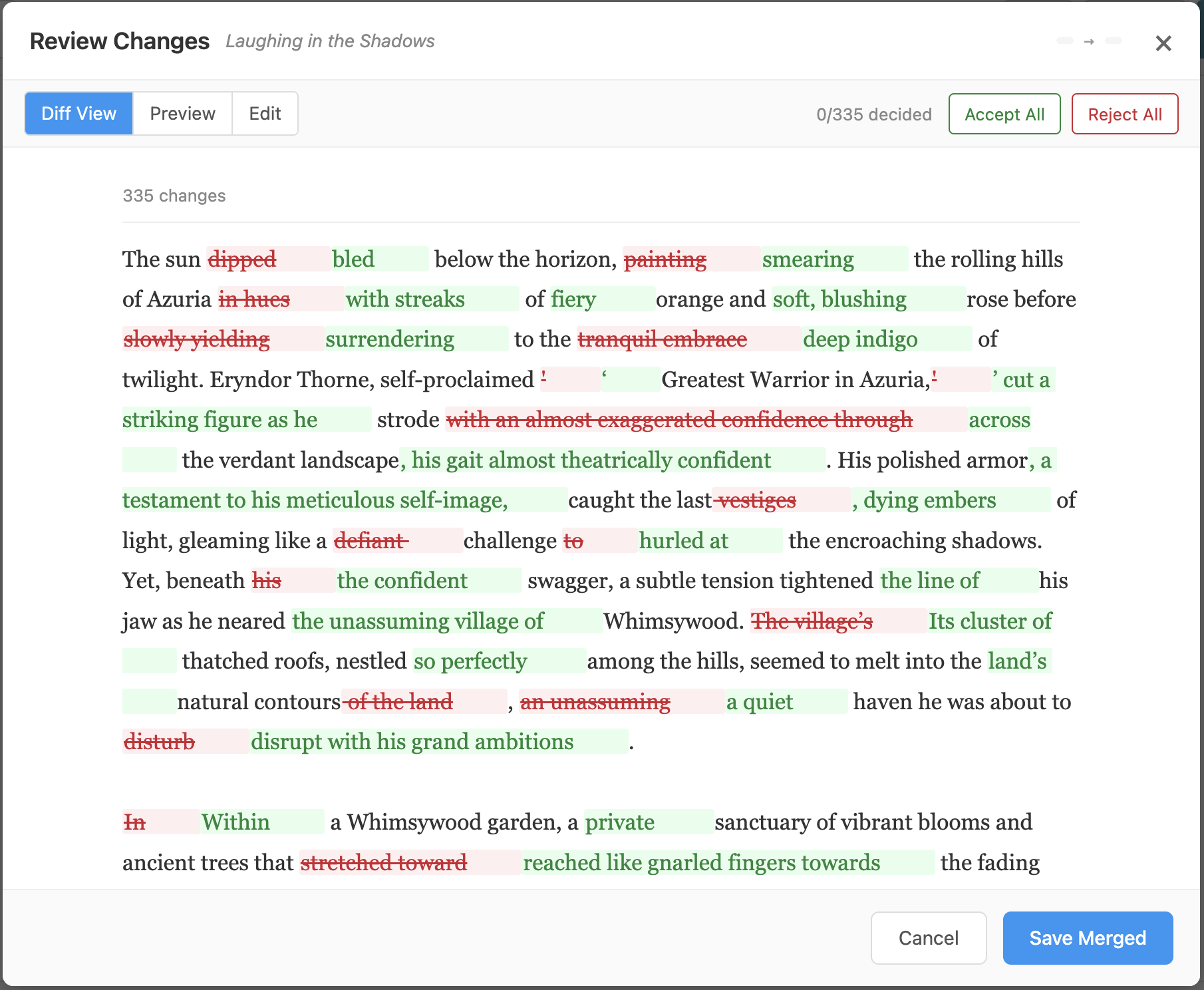
Task: Click the struck-through word 'painting'
Action: [x=665, y=259]
